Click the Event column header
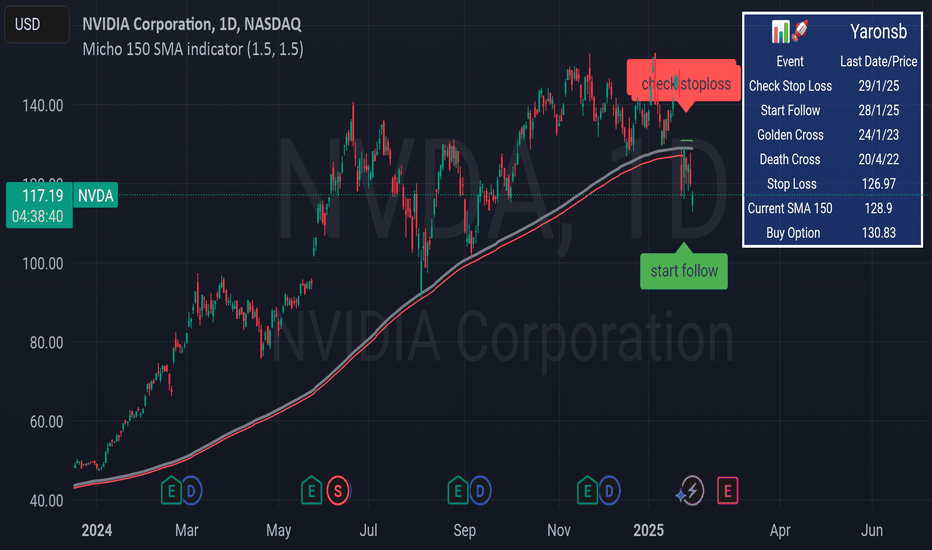 click(x=790, y=61)
